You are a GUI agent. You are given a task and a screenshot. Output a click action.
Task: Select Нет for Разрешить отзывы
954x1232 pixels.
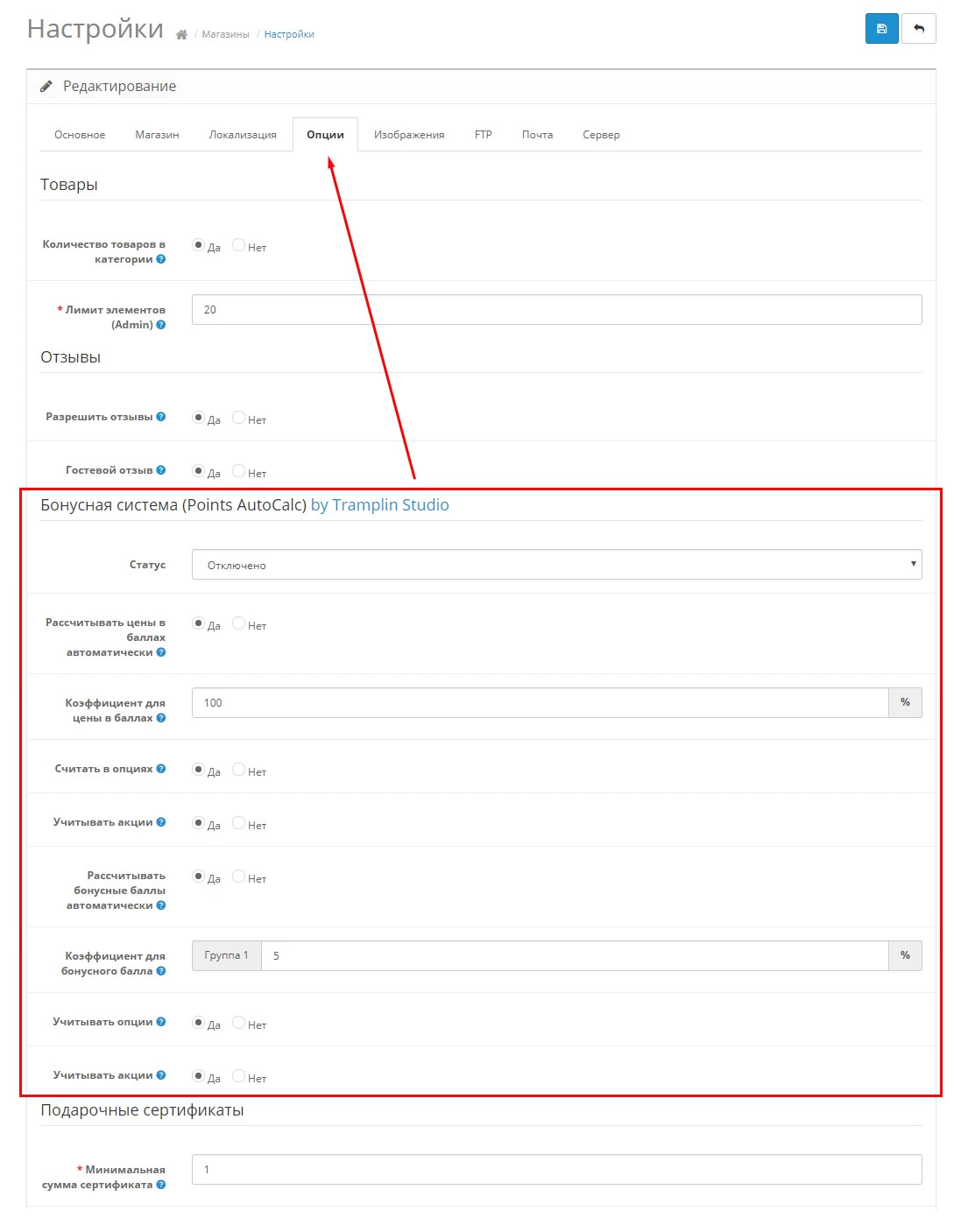tap(238, 418)
